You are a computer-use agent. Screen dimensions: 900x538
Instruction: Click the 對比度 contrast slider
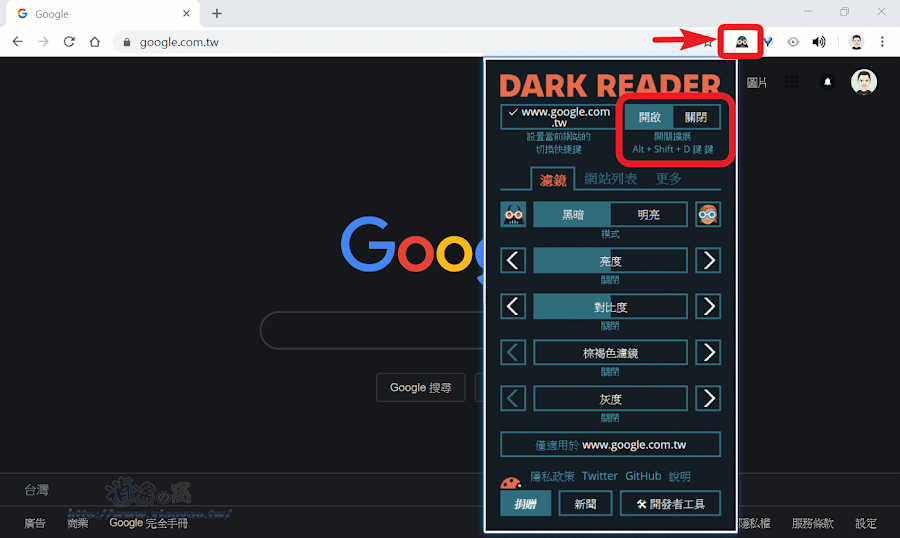click(x=610, y=307)
